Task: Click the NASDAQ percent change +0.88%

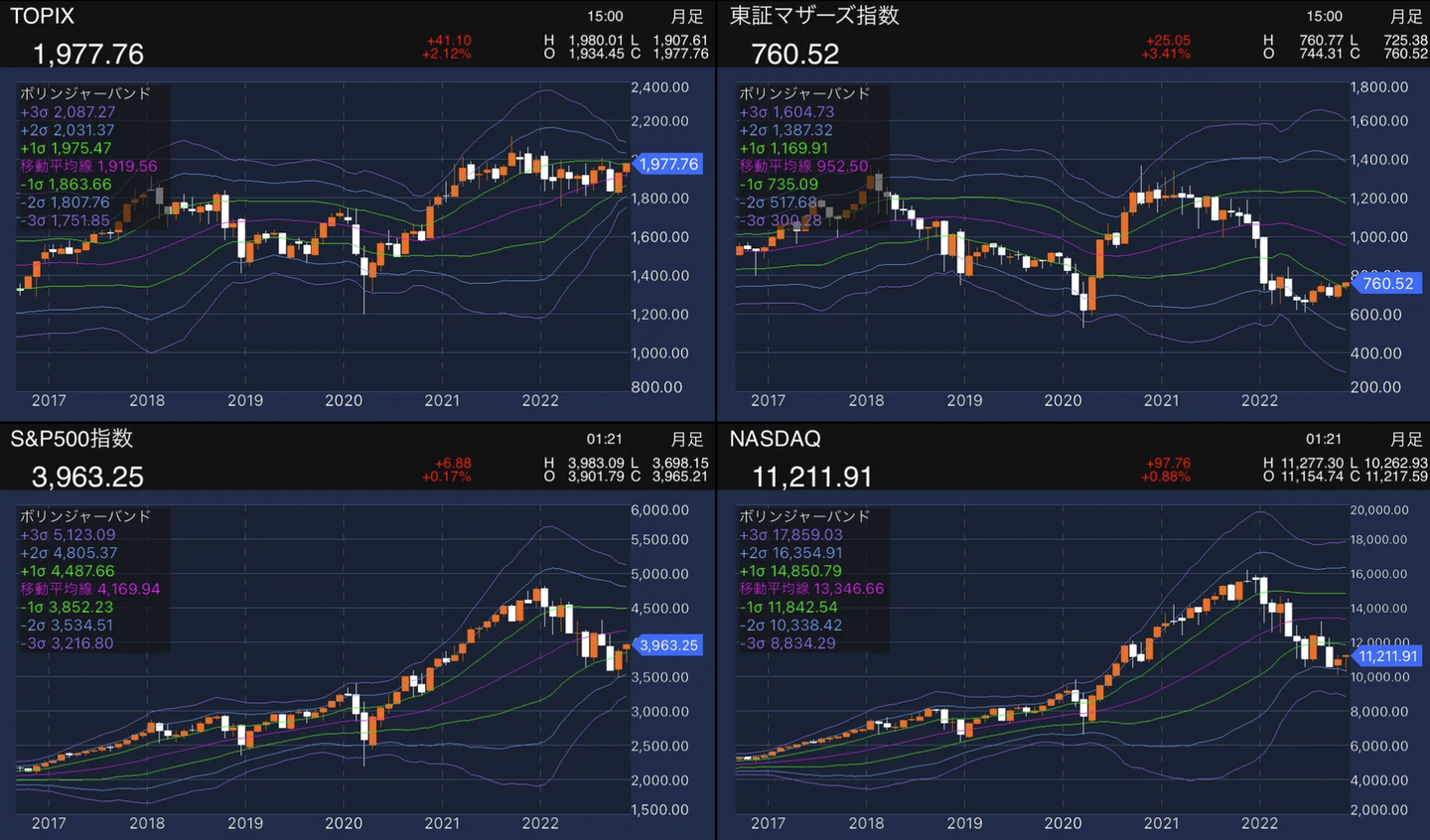Action: click(x=1166, y=477)
